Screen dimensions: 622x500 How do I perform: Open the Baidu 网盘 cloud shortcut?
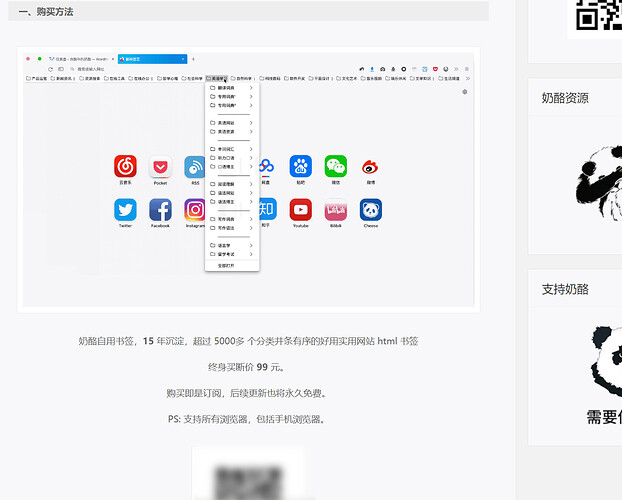[266, 166]
